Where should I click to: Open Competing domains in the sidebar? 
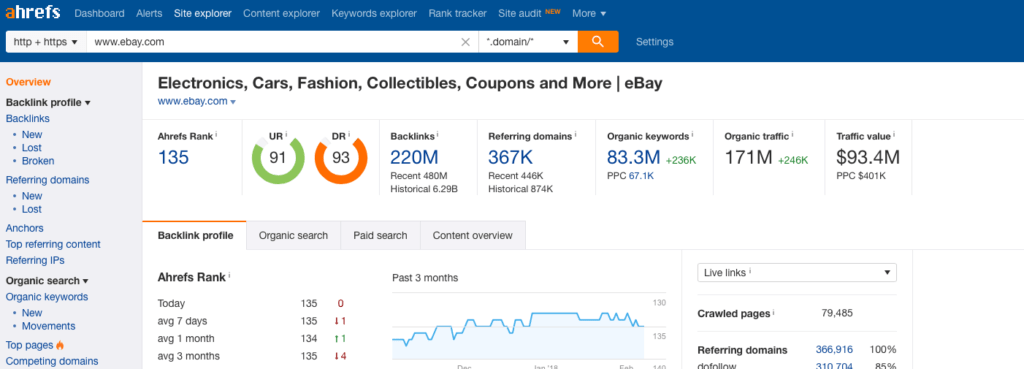click(52, 361)
